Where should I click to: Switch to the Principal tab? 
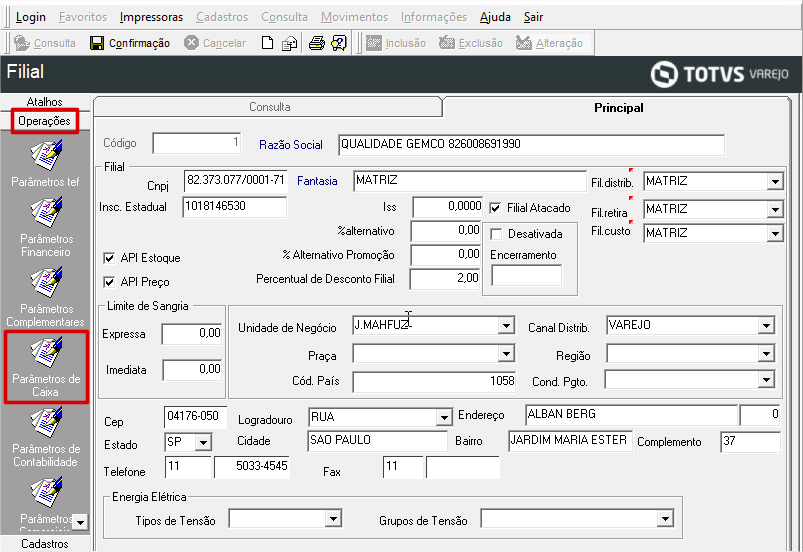point(618,108)
